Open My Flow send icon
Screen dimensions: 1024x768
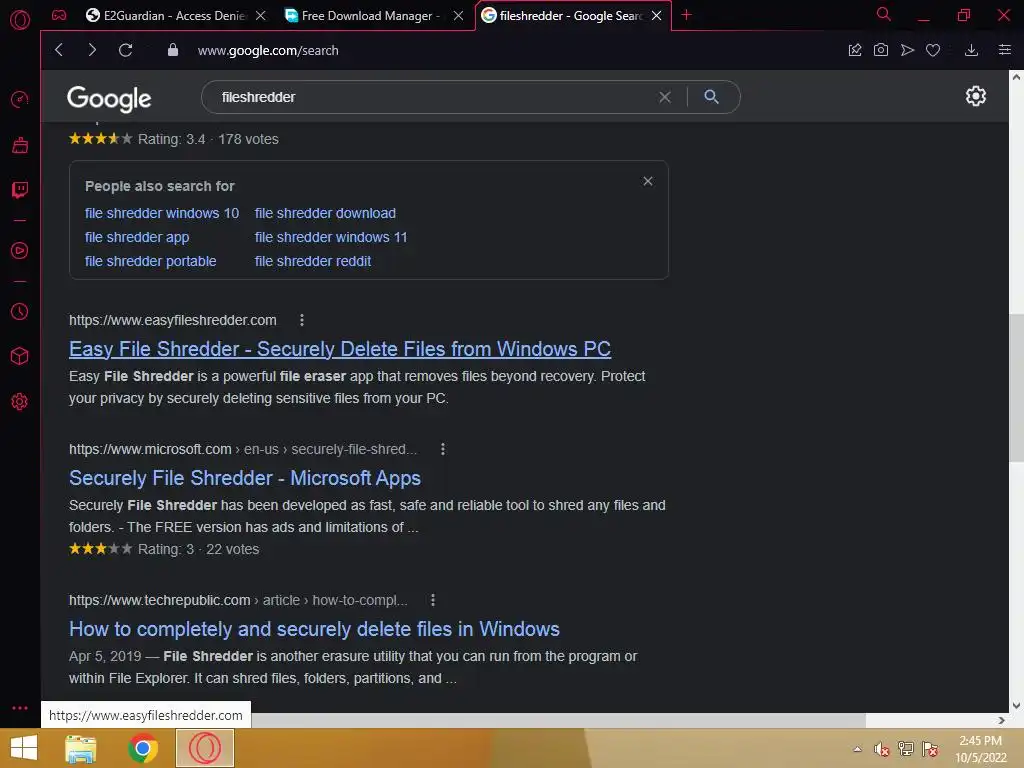(x=907, y=50)
